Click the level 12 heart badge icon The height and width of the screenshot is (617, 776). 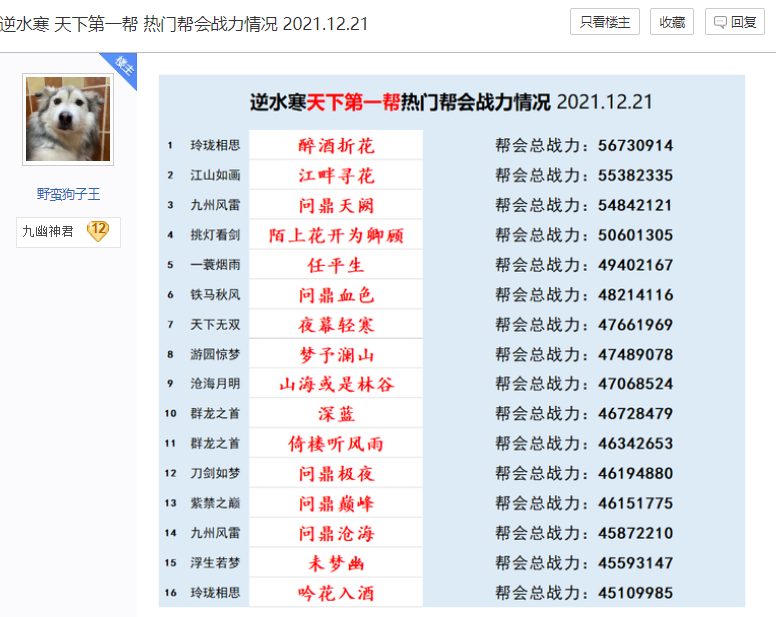(98, 231)
